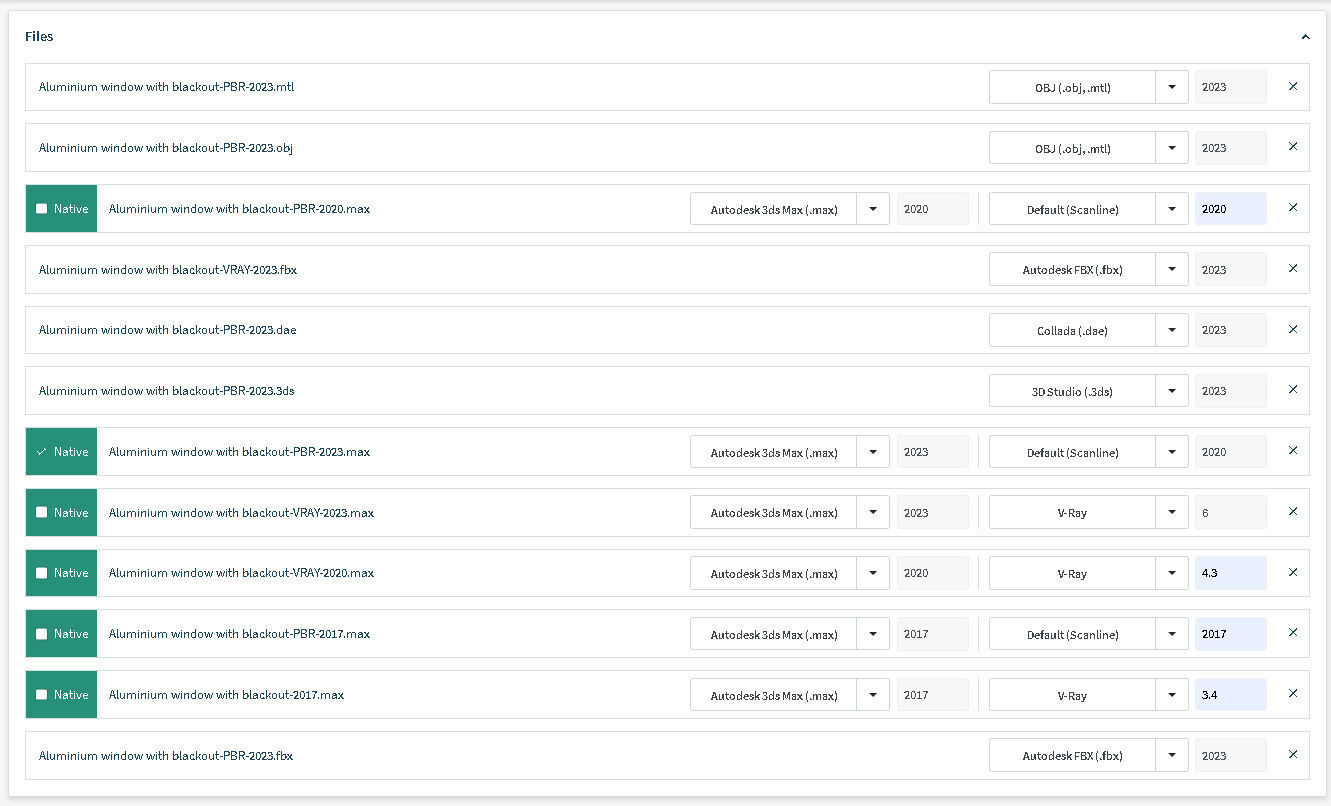Select file name Aluminium window with blackout-PBR-2023.mtl
Viewport: 1331px width, 806px height.
coord(166,87)
